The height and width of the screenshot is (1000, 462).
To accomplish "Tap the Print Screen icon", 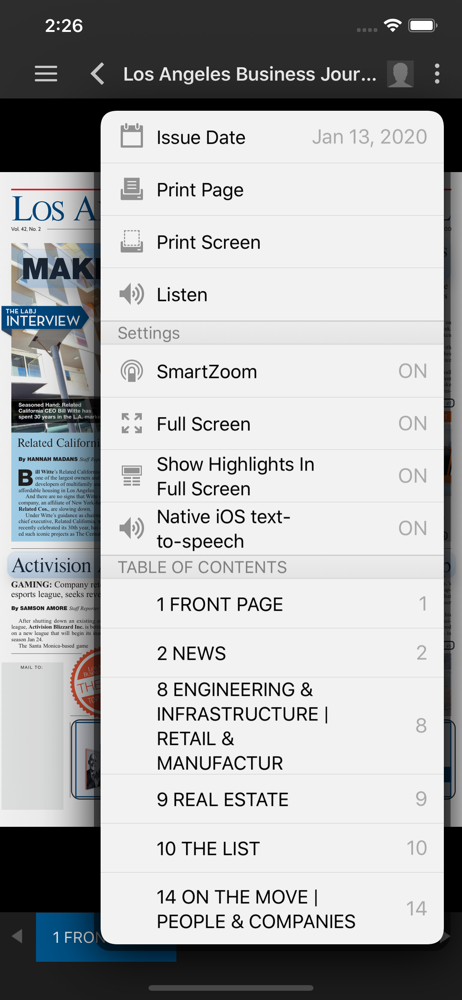I will click(x=132, y=242).
